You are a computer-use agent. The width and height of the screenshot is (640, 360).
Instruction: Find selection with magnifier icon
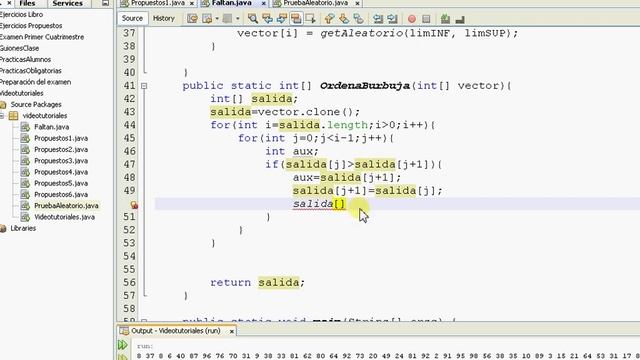[253, 18]
